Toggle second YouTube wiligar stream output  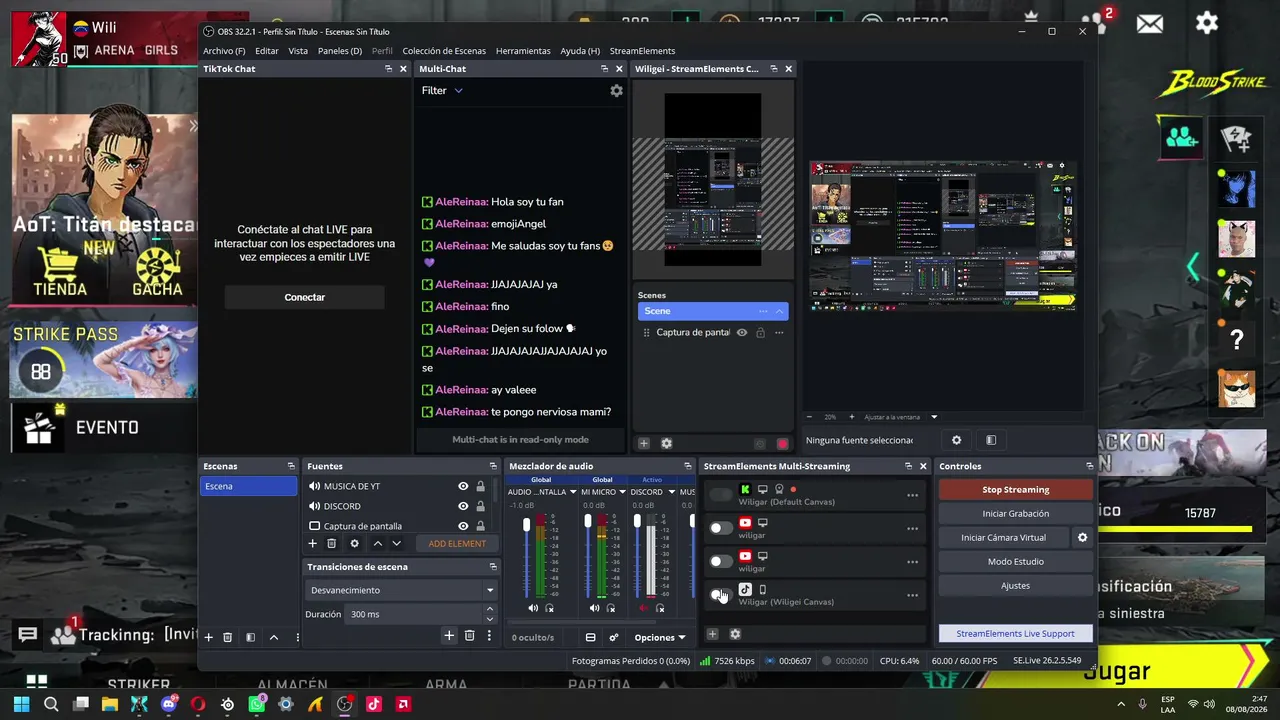[720, 561]
